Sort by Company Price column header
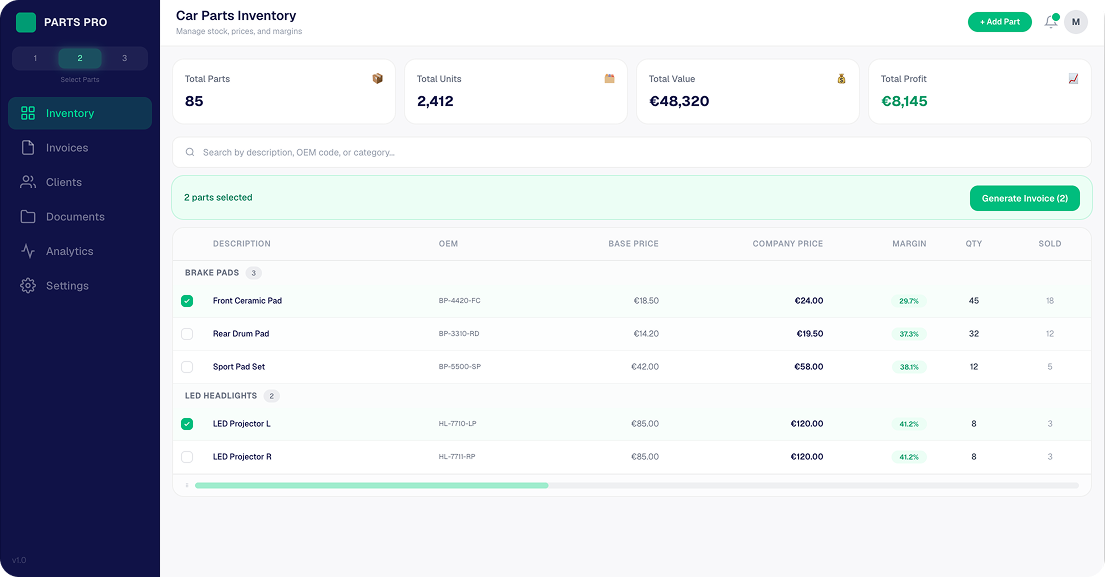Image resolution: width=1105 pixels, height=577 pixels. point(788,244)
